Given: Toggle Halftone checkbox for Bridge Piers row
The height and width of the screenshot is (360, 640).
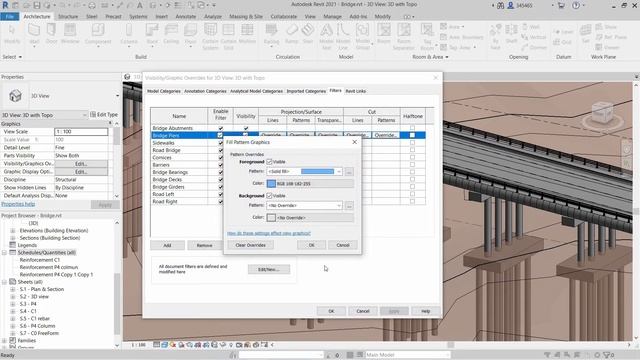Looking at the screenshot, I should tap(412, 135).
